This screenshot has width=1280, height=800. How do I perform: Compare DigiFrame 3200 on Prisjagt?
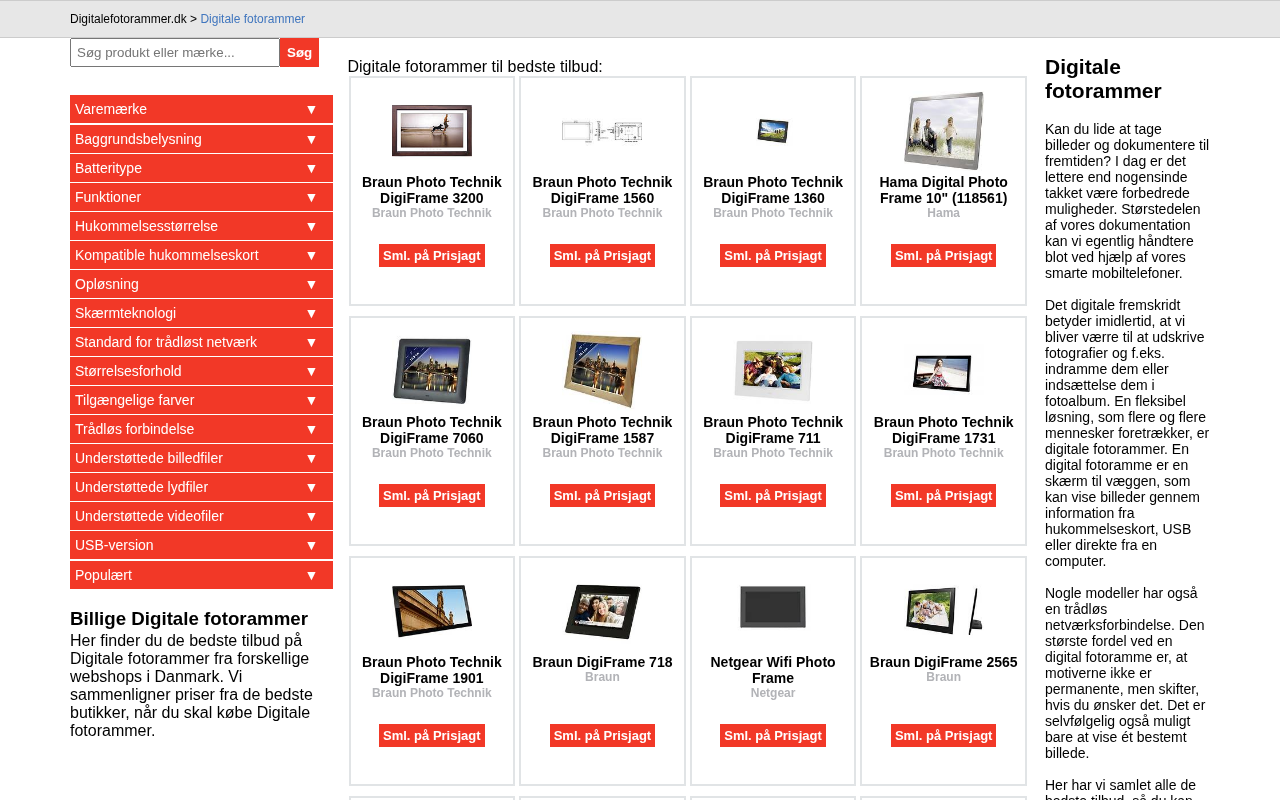(x=432, y=256)
